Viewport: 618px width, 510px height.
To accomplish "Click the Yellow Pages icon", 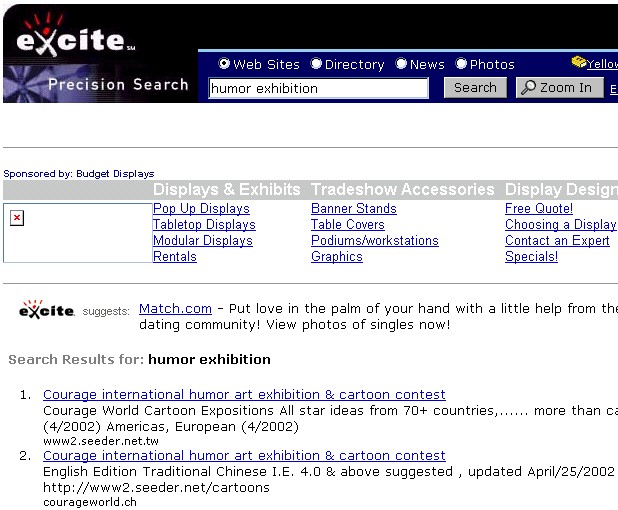I will coord(579,62).
